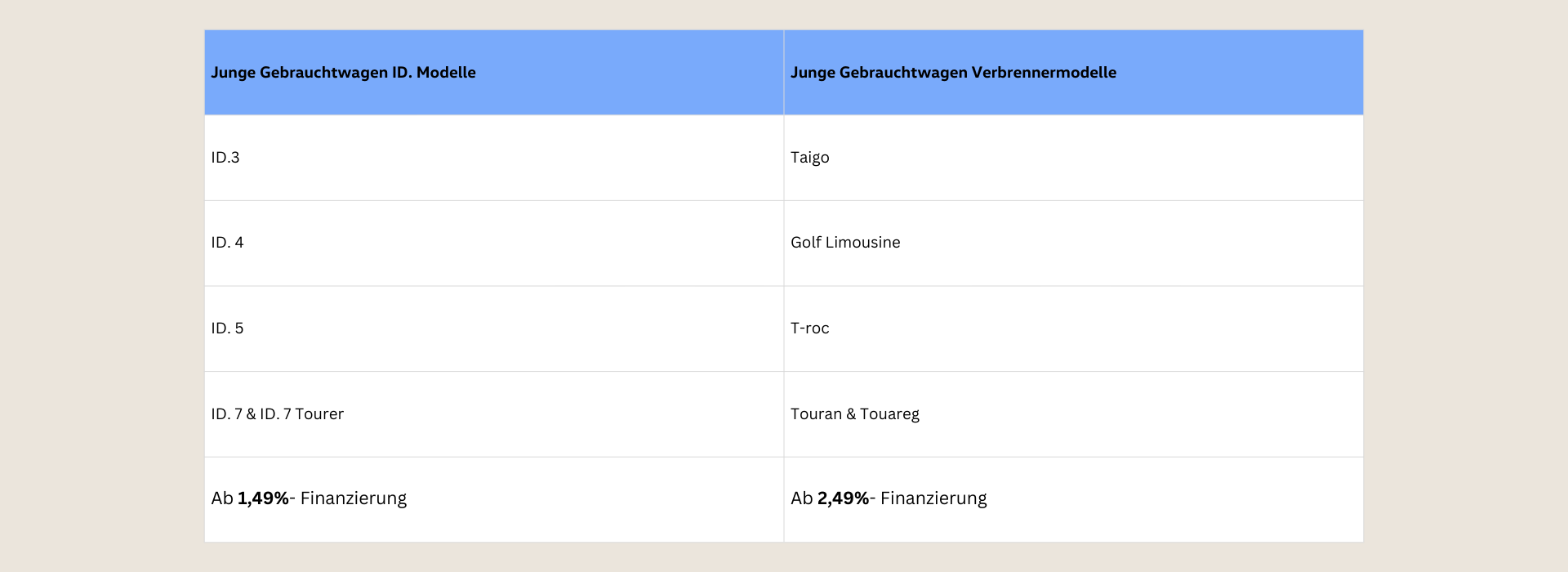Click the ID.3 table cell

pyautogui.click(x=225, y=158)
